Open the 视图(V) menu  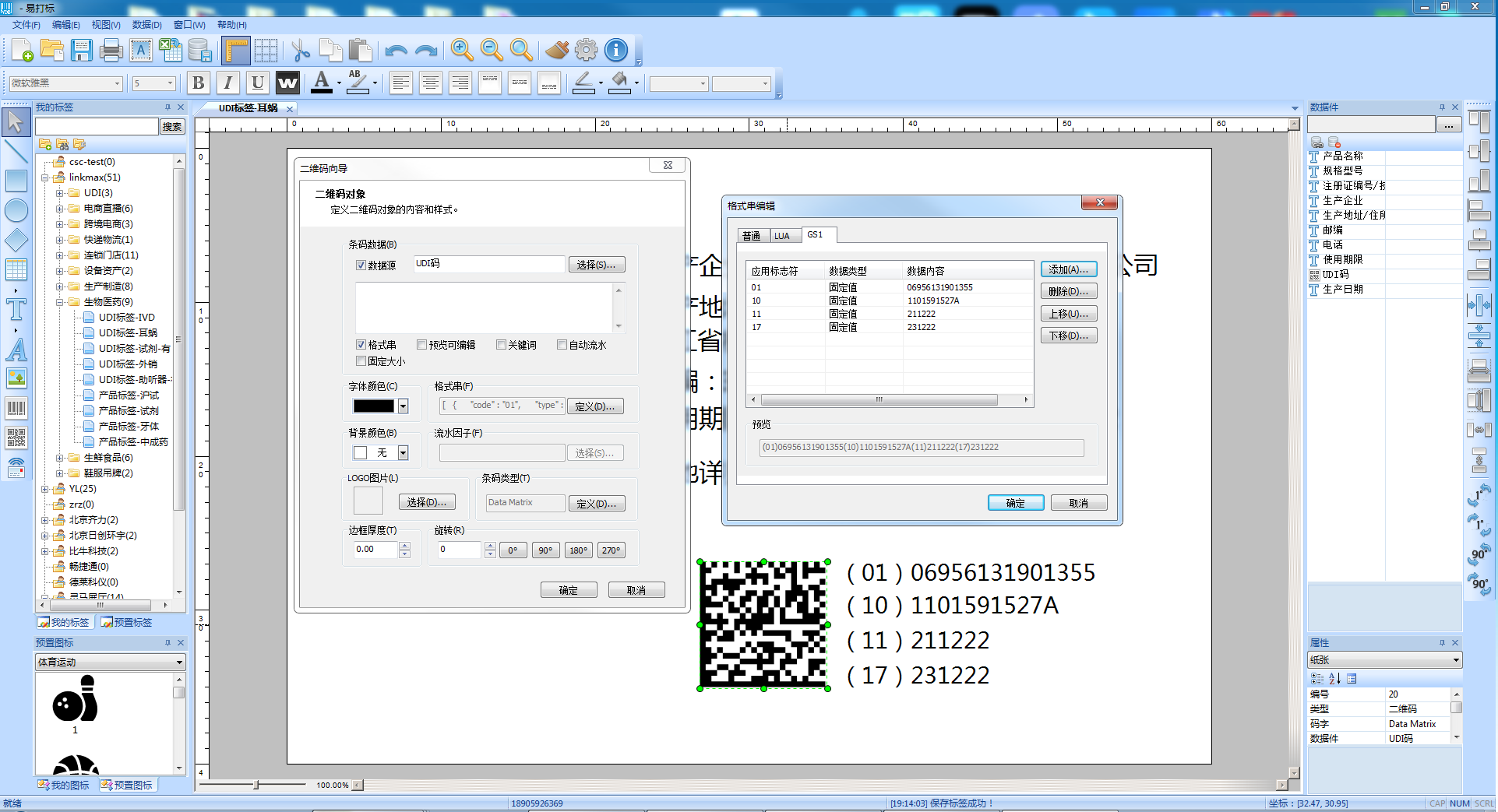pyautogui.click(x=106, y=25)
